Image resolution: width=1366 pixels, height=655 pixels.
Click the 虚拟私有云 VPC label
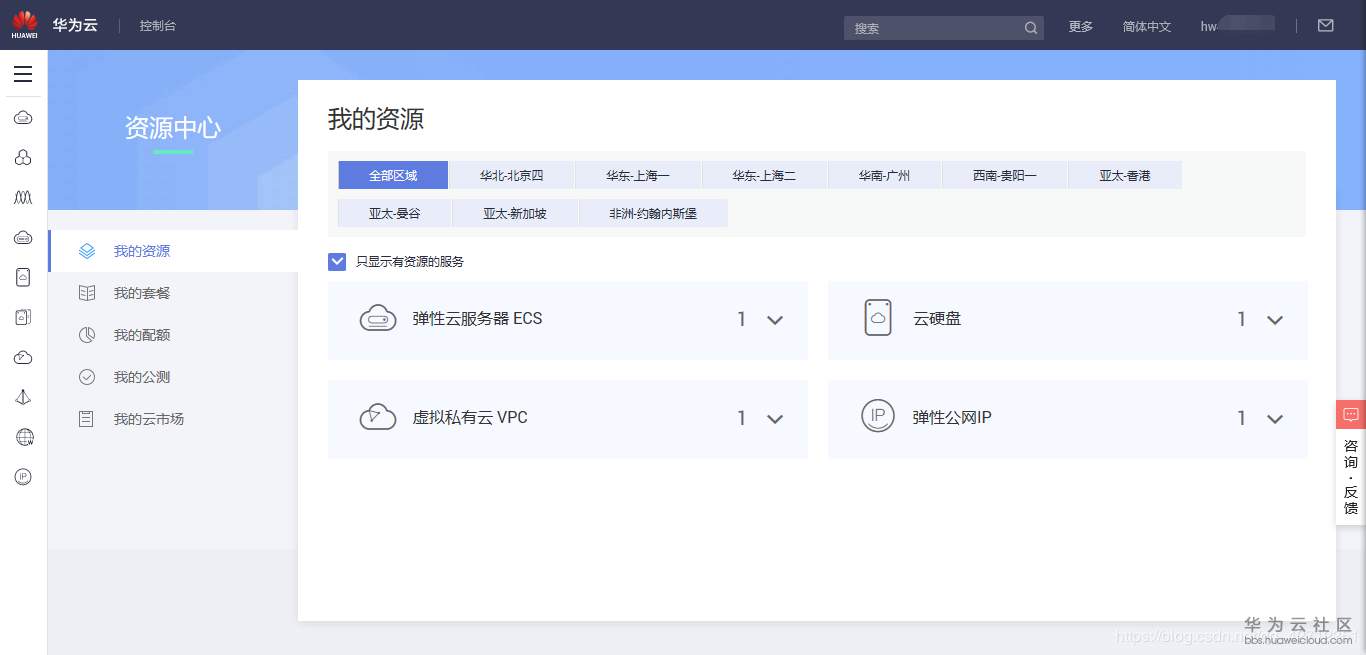(470, 418)
